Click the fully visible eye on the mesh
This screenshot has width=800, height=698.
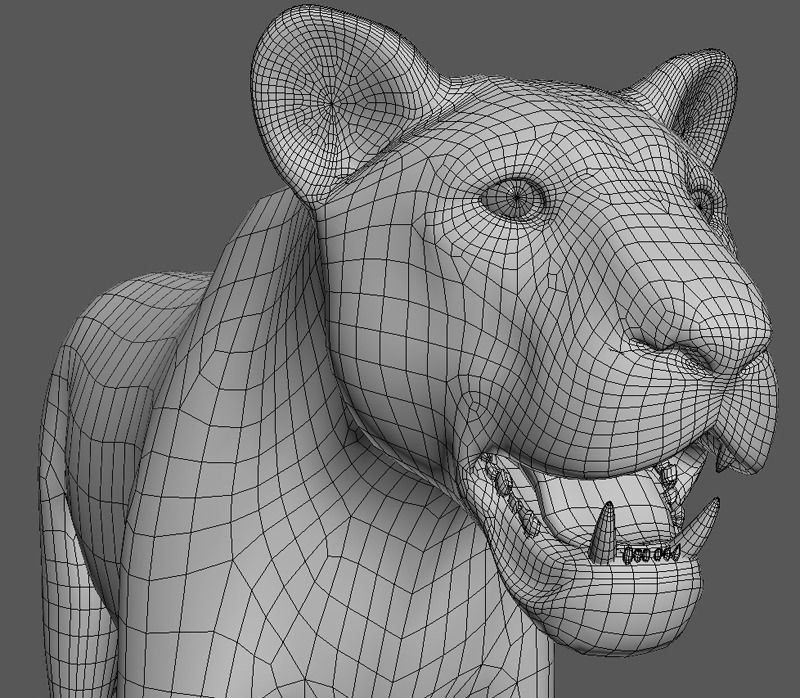point(514,196)
